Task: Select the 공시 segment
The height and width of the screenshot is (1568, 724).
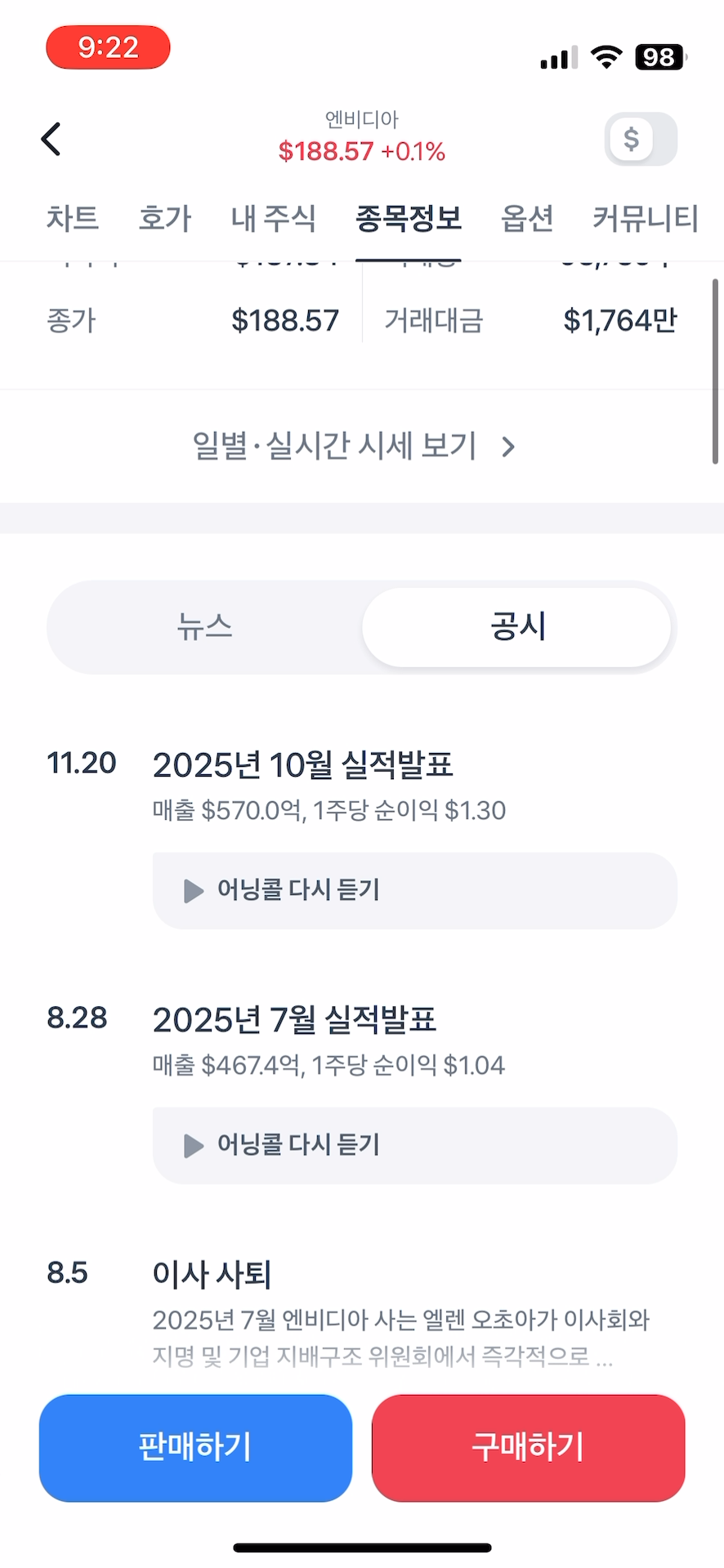Action: (517, 627)
